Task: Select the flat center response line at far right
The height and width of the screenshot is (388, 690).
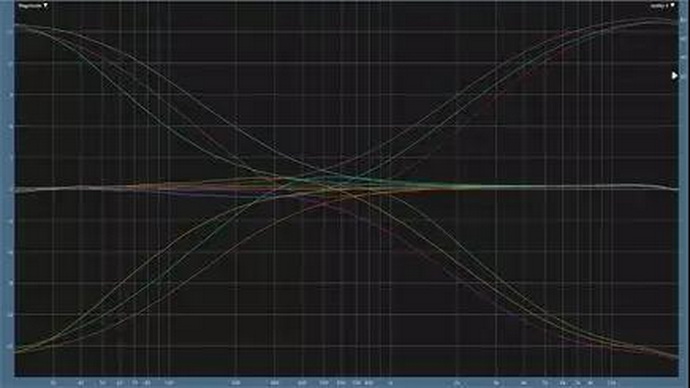Action: 660,187
